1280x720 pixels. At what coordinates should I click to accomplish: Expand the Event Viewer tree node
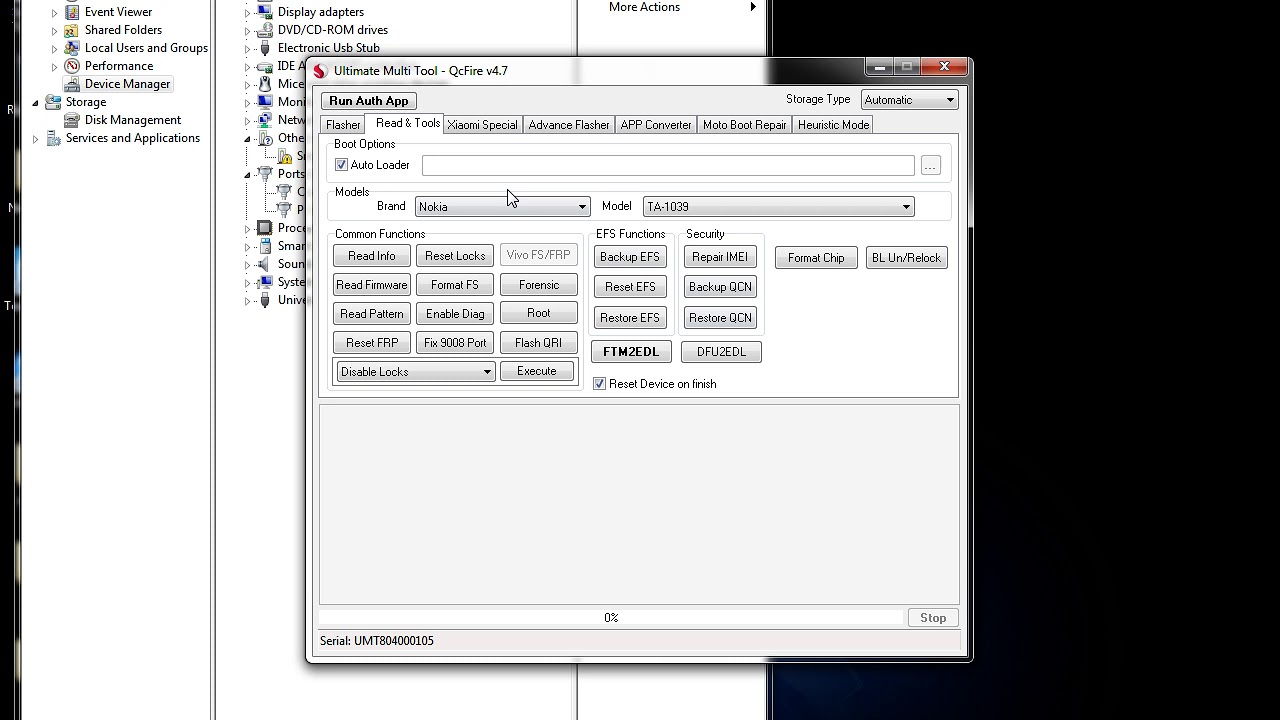[54, 12]
